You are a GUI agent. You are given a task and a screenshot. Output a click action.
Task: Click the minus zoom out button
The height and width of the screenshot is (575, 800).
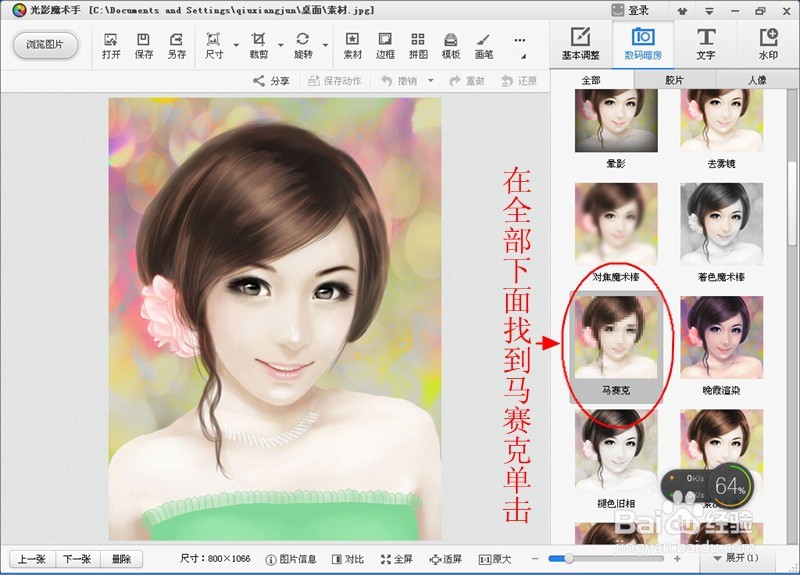point(534,559)
